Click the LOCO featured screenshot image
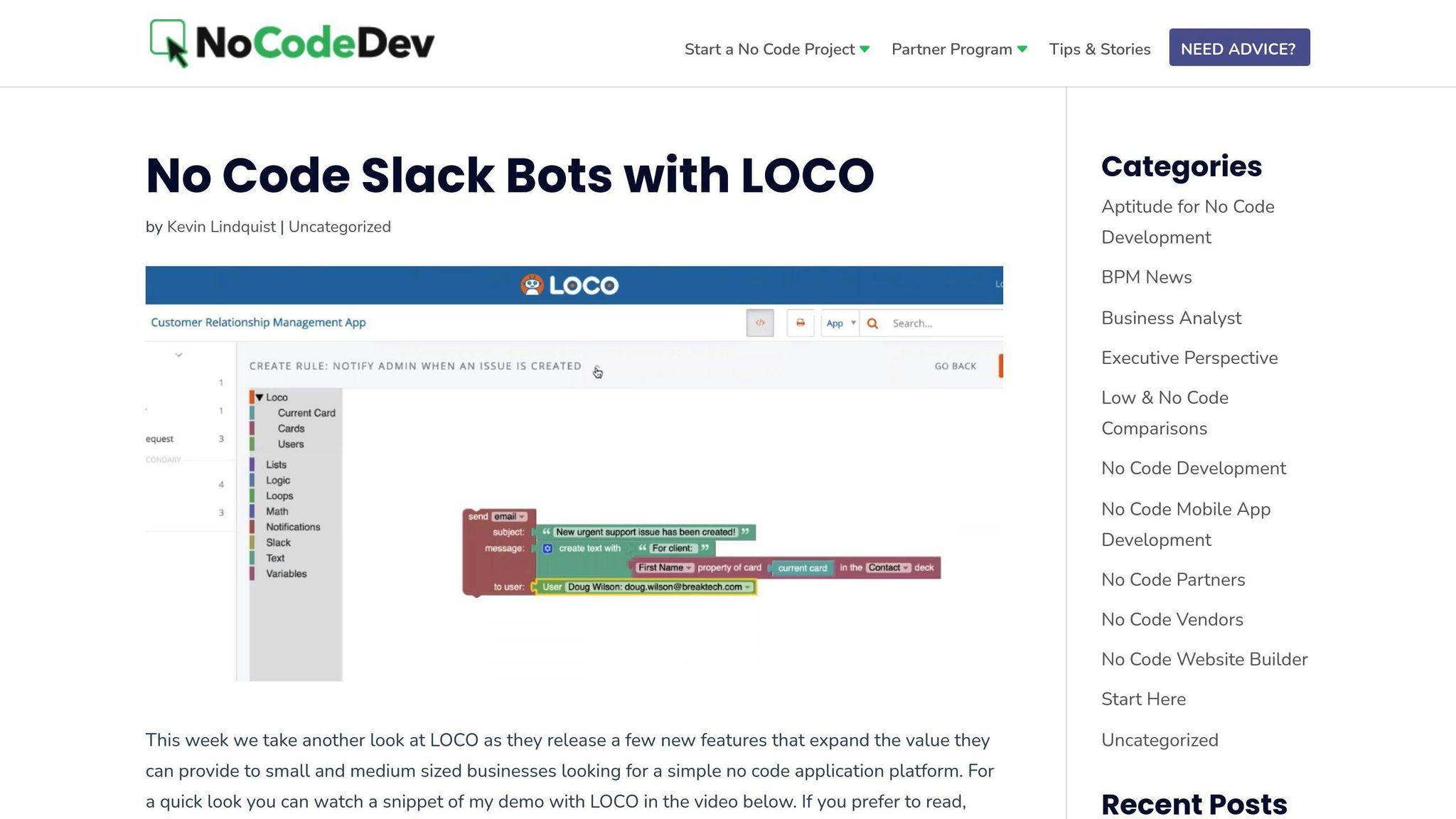This screenshot has width=1456, height=819. coord(574,473)
